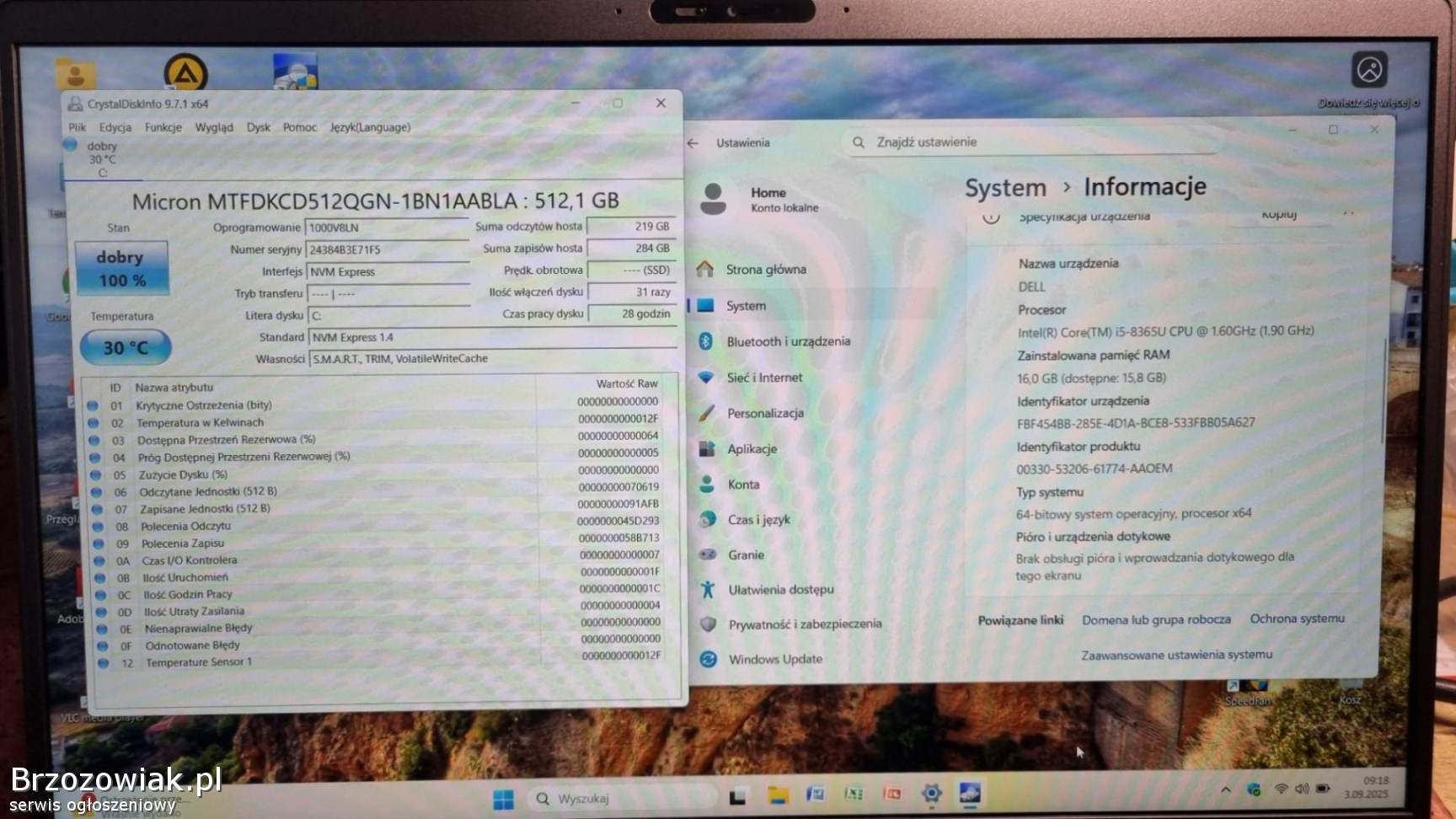Click the volume icon in system tray
This screenshot has height=819, width=1456.
(x=1302, y=790)
